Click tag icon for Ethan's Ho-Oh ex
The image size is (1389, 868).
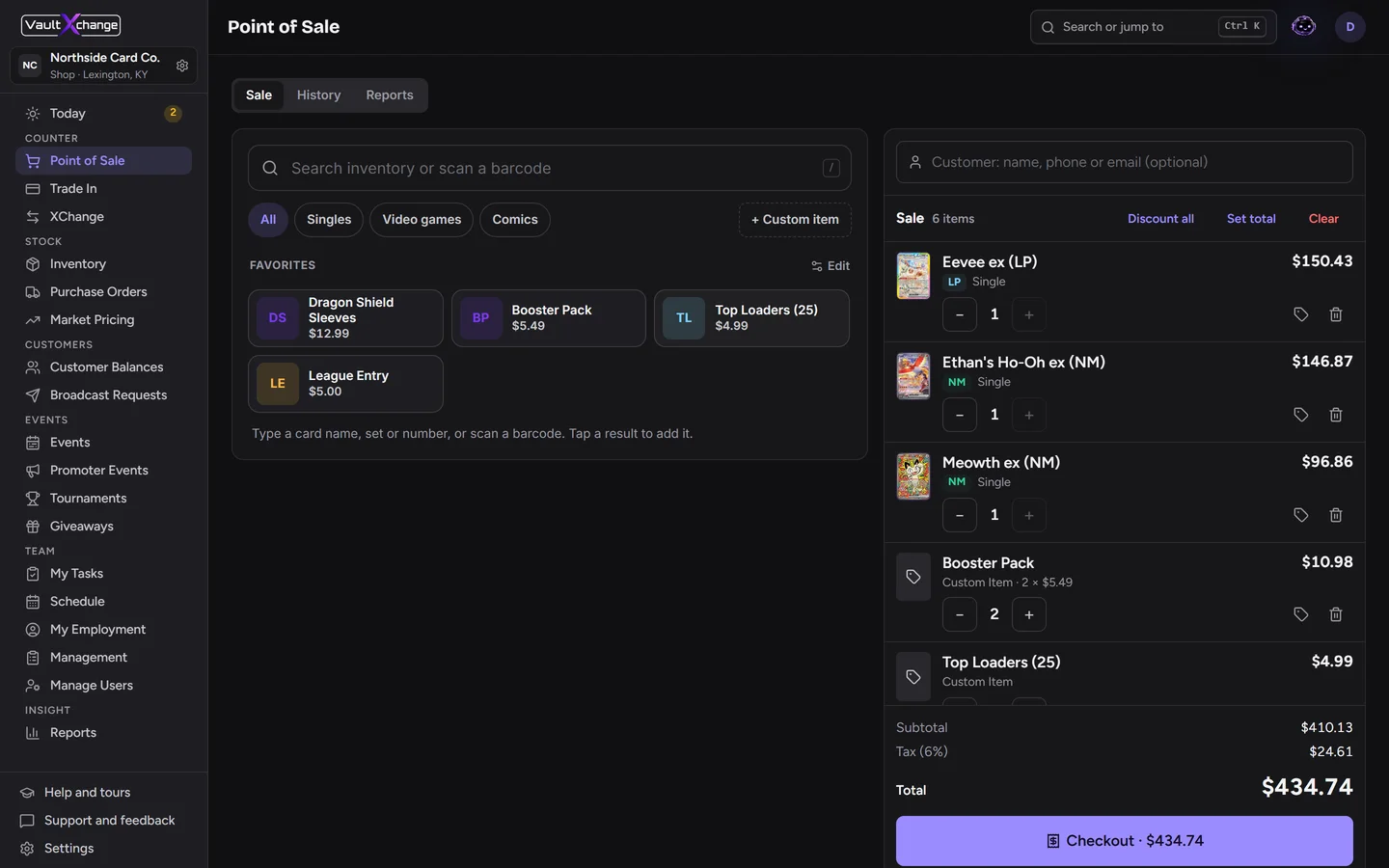click(x=1301, y=415)
